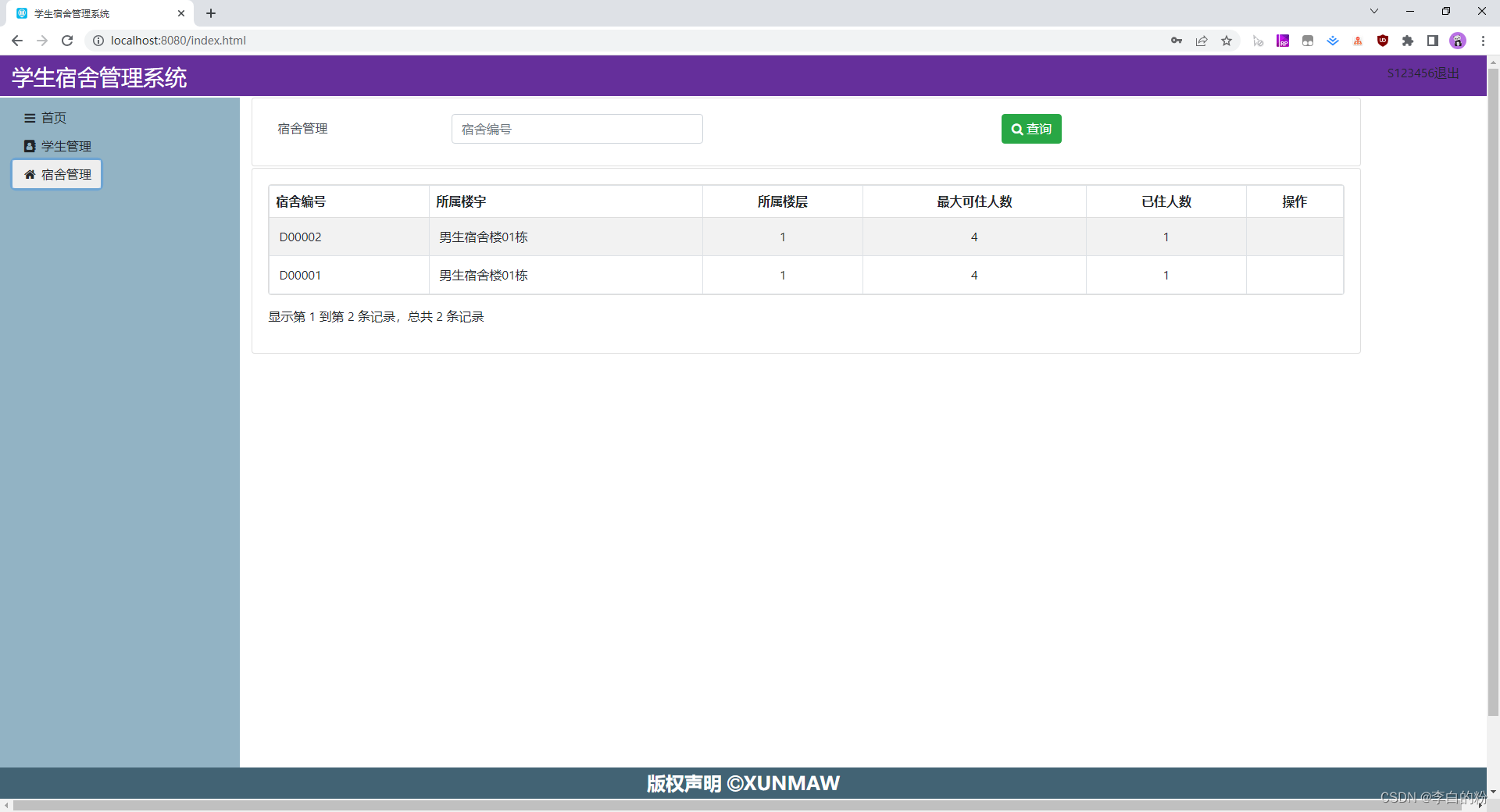The image size is (1500, 812).
Task: Click the browser forward arrow
Action: click(x=42, y=41)
